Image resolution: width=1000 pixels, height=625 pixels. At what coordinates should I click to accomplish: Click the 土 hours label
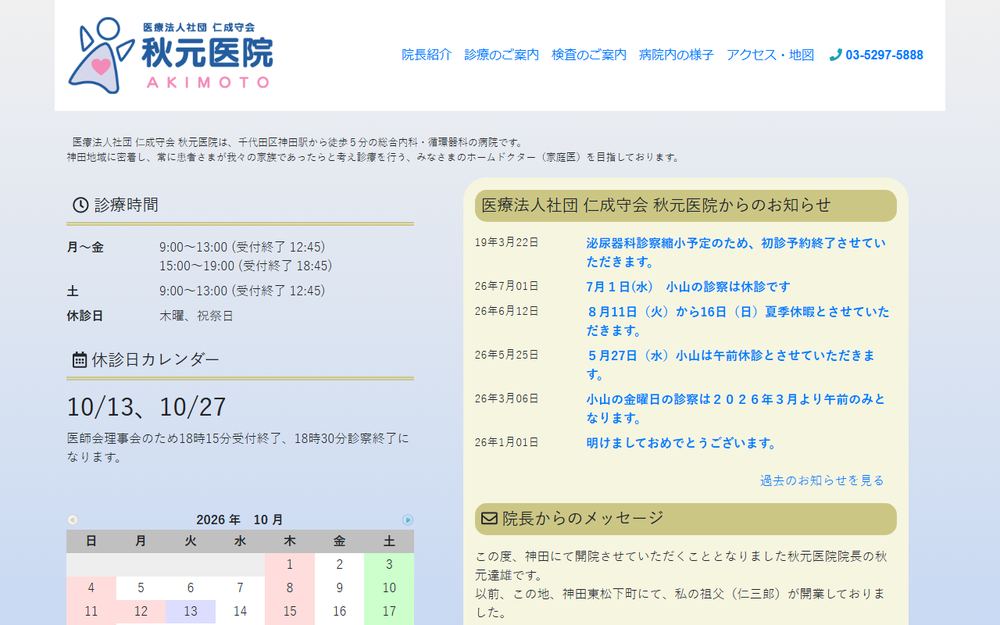[x=73, y=291]
